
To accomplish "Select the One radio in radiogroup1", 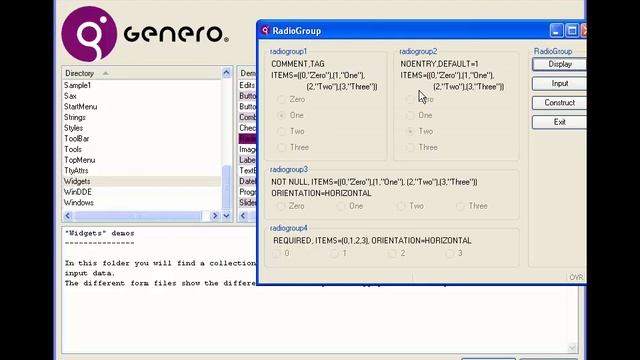I will [281, 115].
